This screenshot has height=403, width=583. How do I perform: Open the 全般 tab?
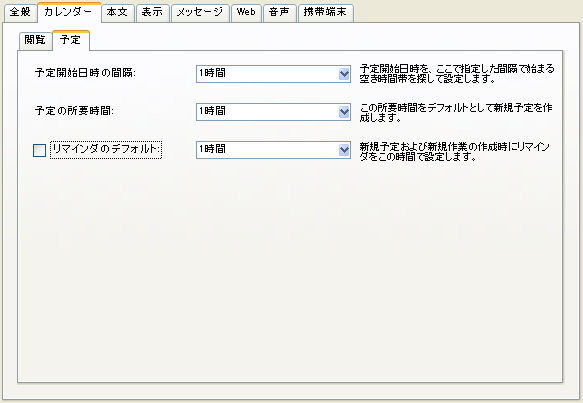(x=20, y=12)
